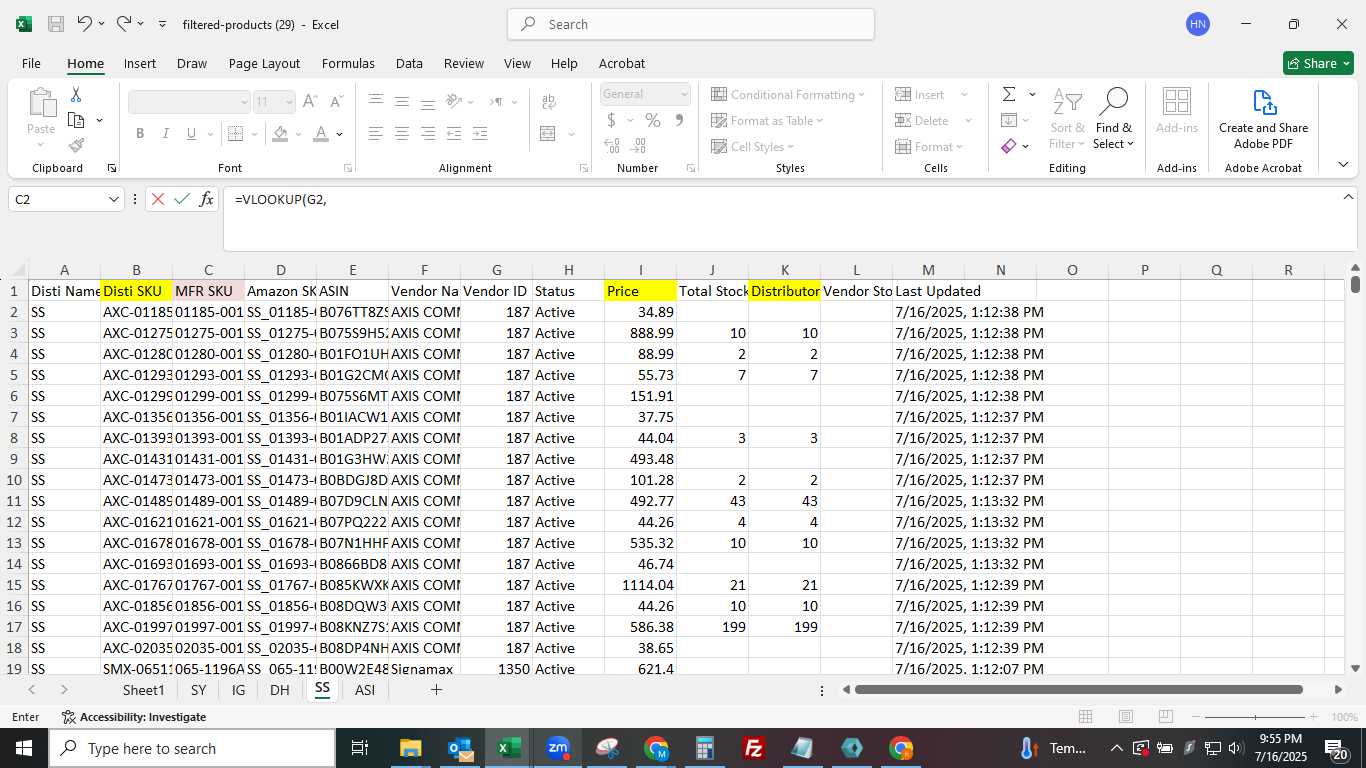The height and width of the screenshot is (768, 1366).
Task: Copy selection using the Copy icon
Action: point(76,120)
